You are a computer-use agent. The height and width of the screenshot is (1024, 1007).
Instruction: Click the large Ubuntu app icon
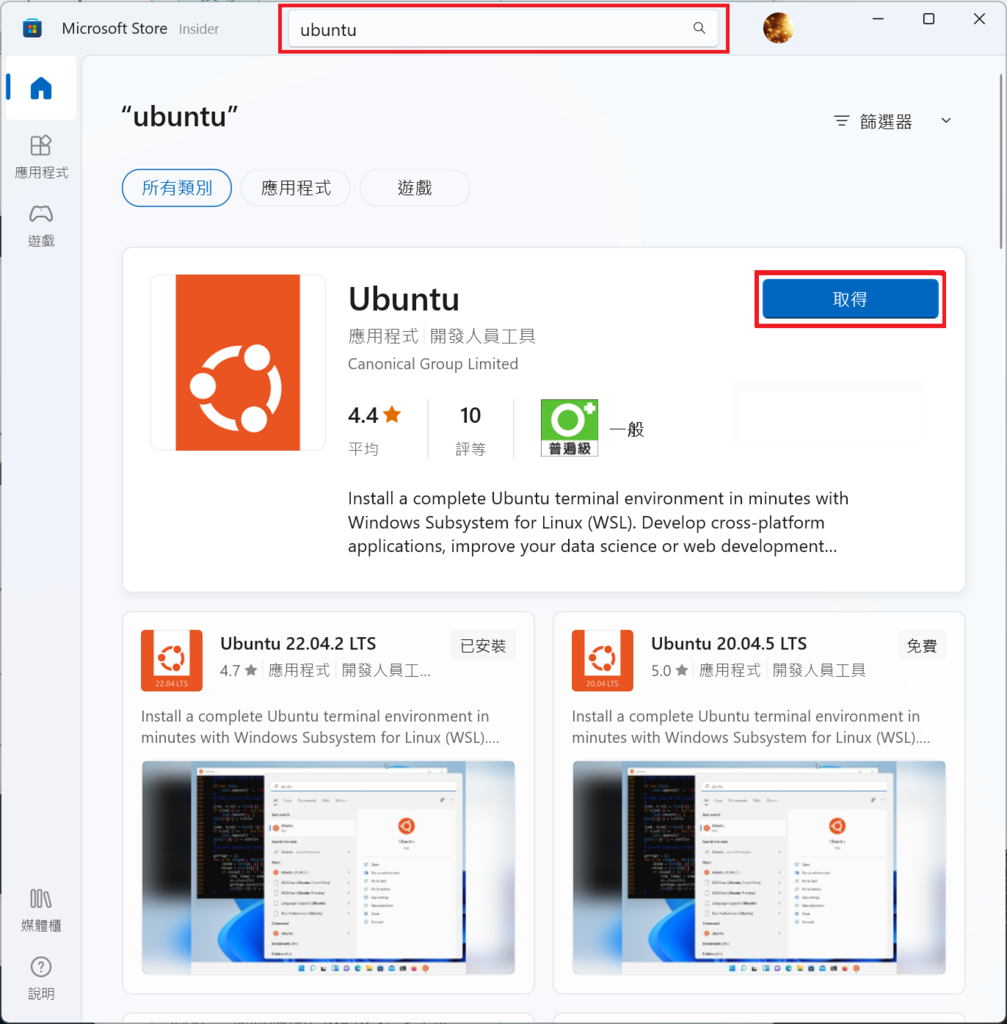pos(238,362)
